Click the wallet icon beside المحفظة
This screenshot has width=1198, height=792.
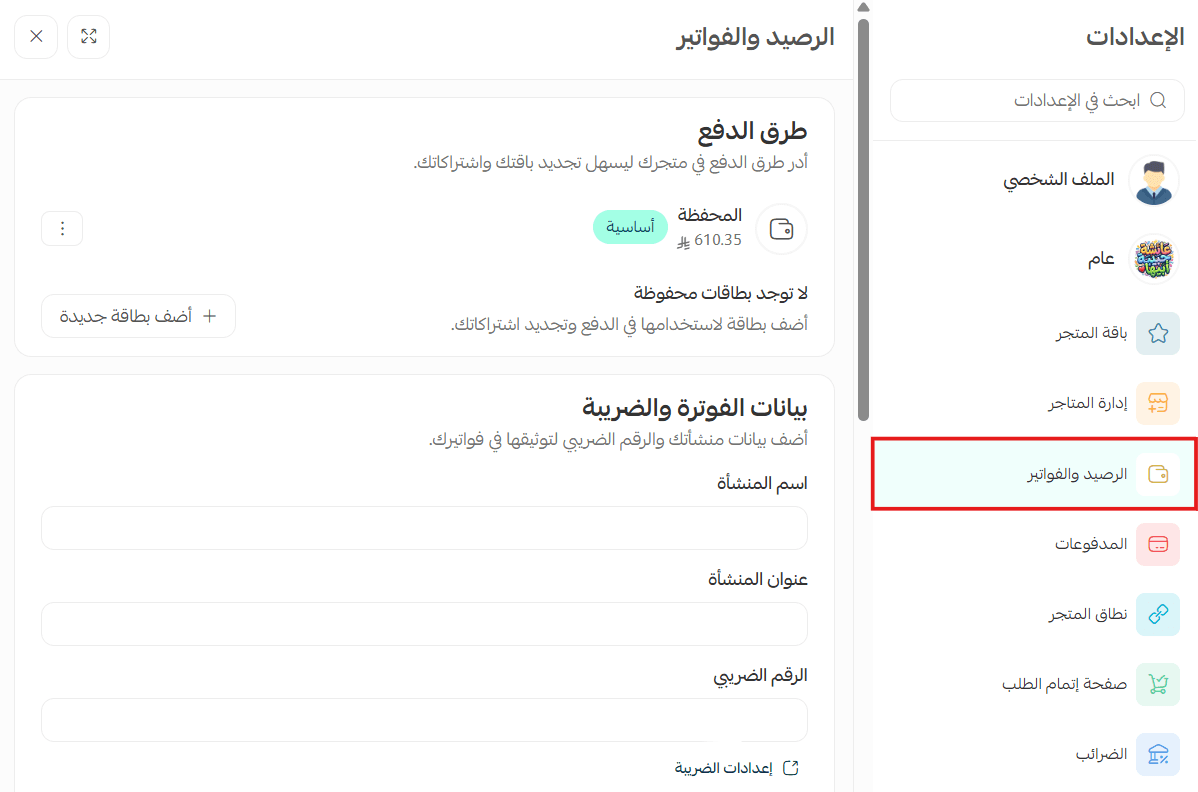[x=781, y=229]
